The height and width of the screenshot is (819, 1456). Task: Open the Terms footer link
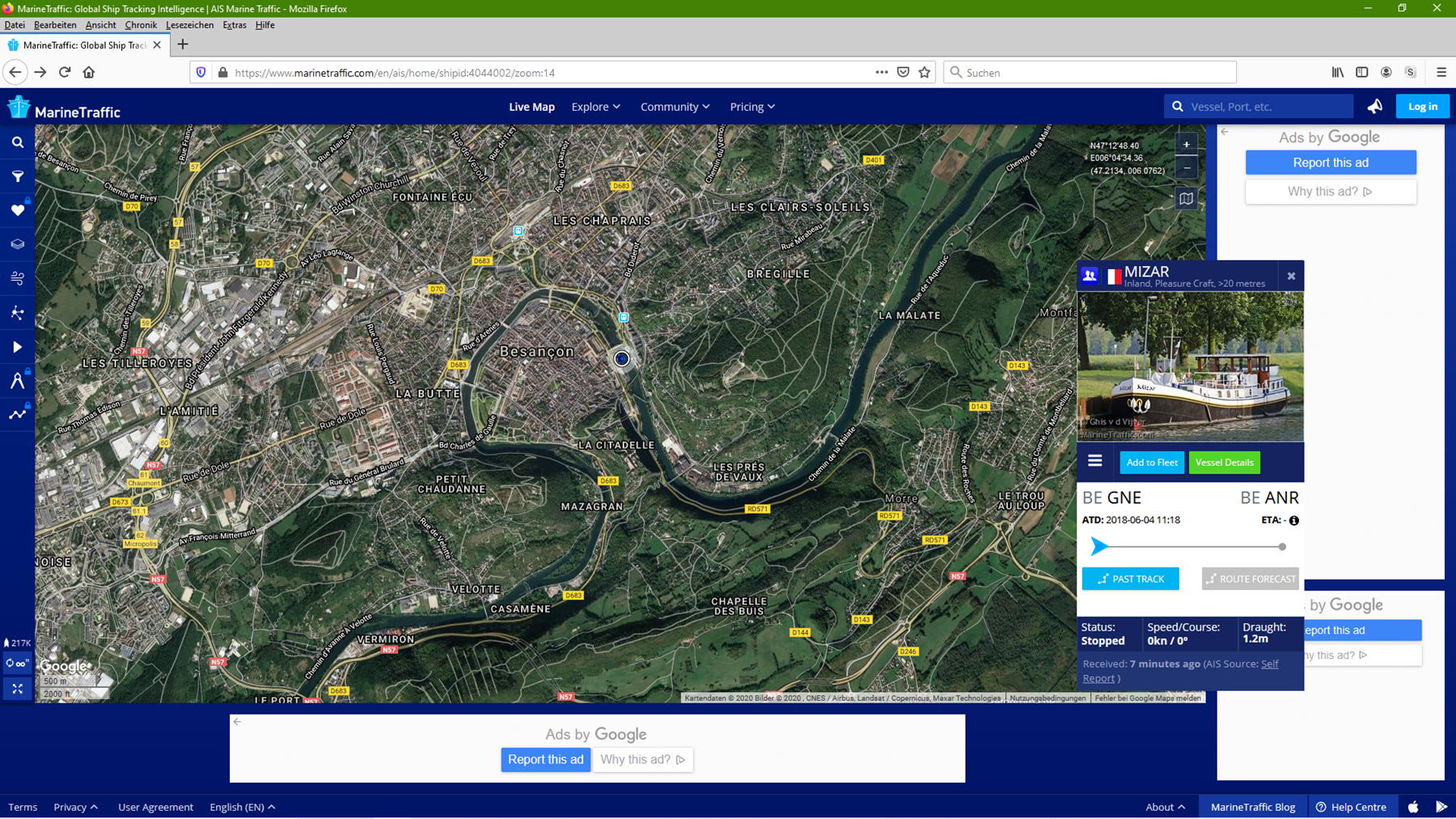[x=23, y=807]
